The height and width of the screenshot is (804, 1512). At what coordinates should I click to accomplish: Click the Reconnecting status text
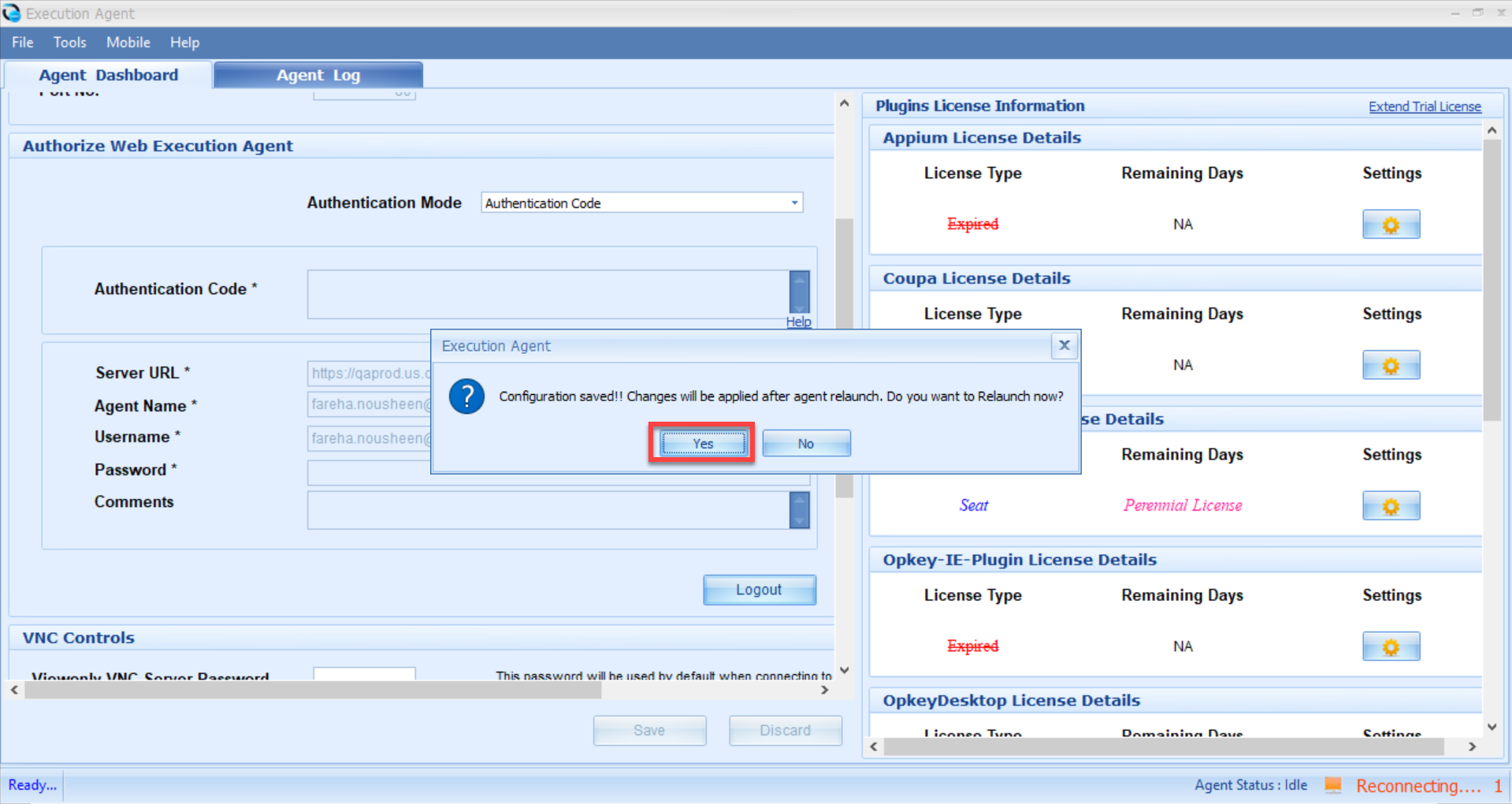(1419, 786)
